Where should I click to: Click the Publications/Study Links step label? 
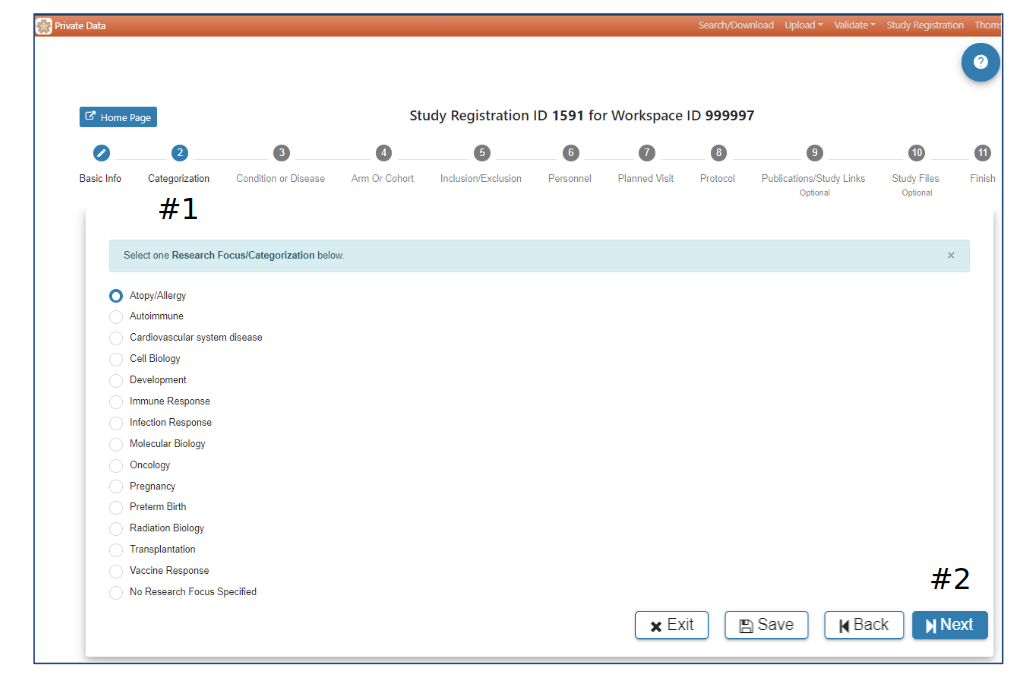(813, 179)
